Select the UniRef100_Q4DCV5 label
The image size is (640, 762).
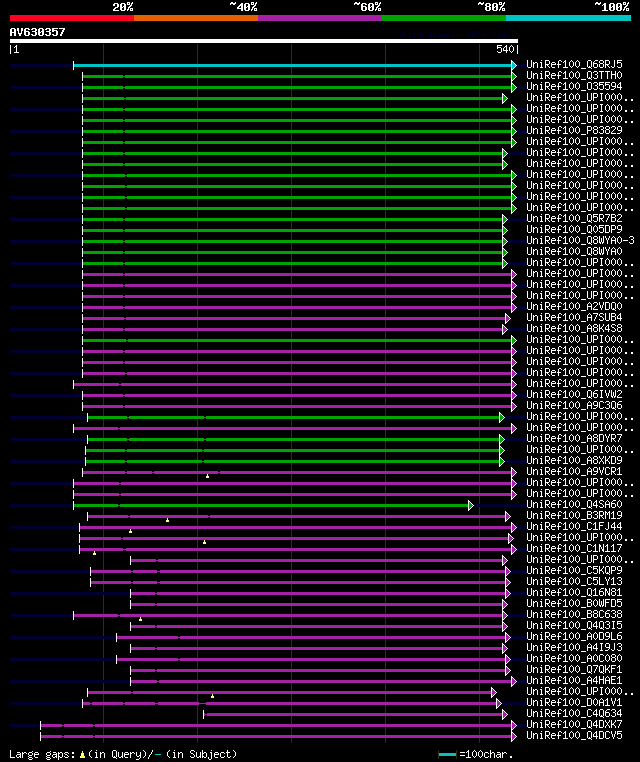(574, 735)
